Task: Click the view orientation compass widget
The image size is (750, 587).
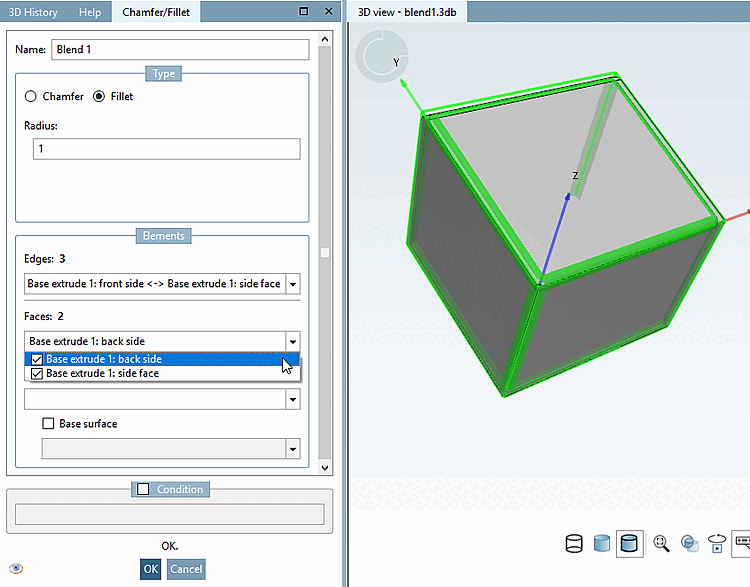Action: [382, 56]
